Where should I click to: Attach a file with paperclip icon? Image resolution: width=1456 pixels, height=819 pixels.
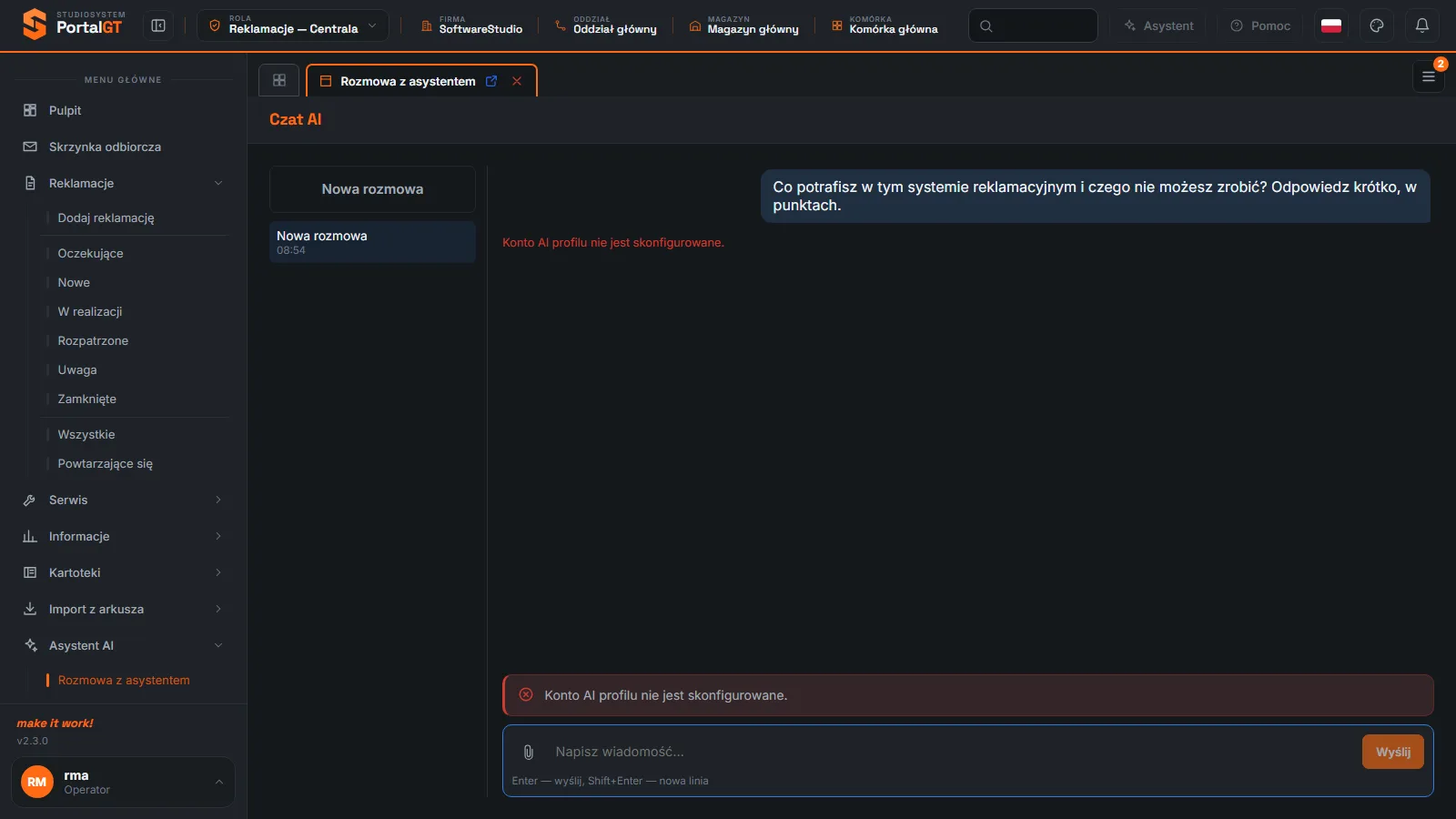pos(529,752)
